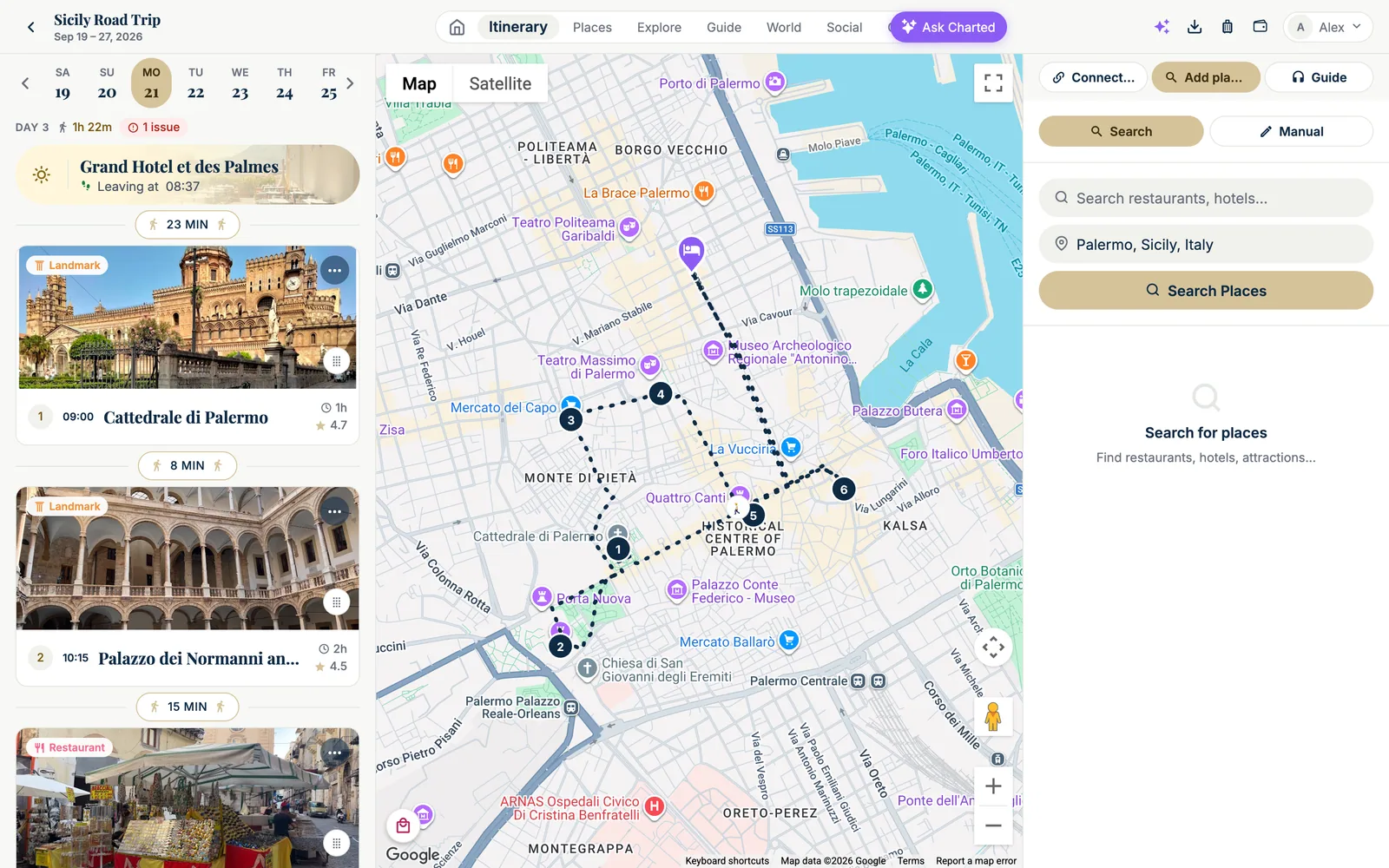Click the Ask Charted button
Viewport: 1389px width, 868px height.
tap(948, 27)
